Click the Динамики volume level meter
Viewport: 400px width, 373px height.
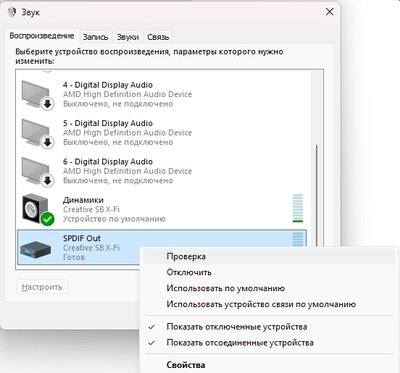pyautogui.click(x=298, y=208)
